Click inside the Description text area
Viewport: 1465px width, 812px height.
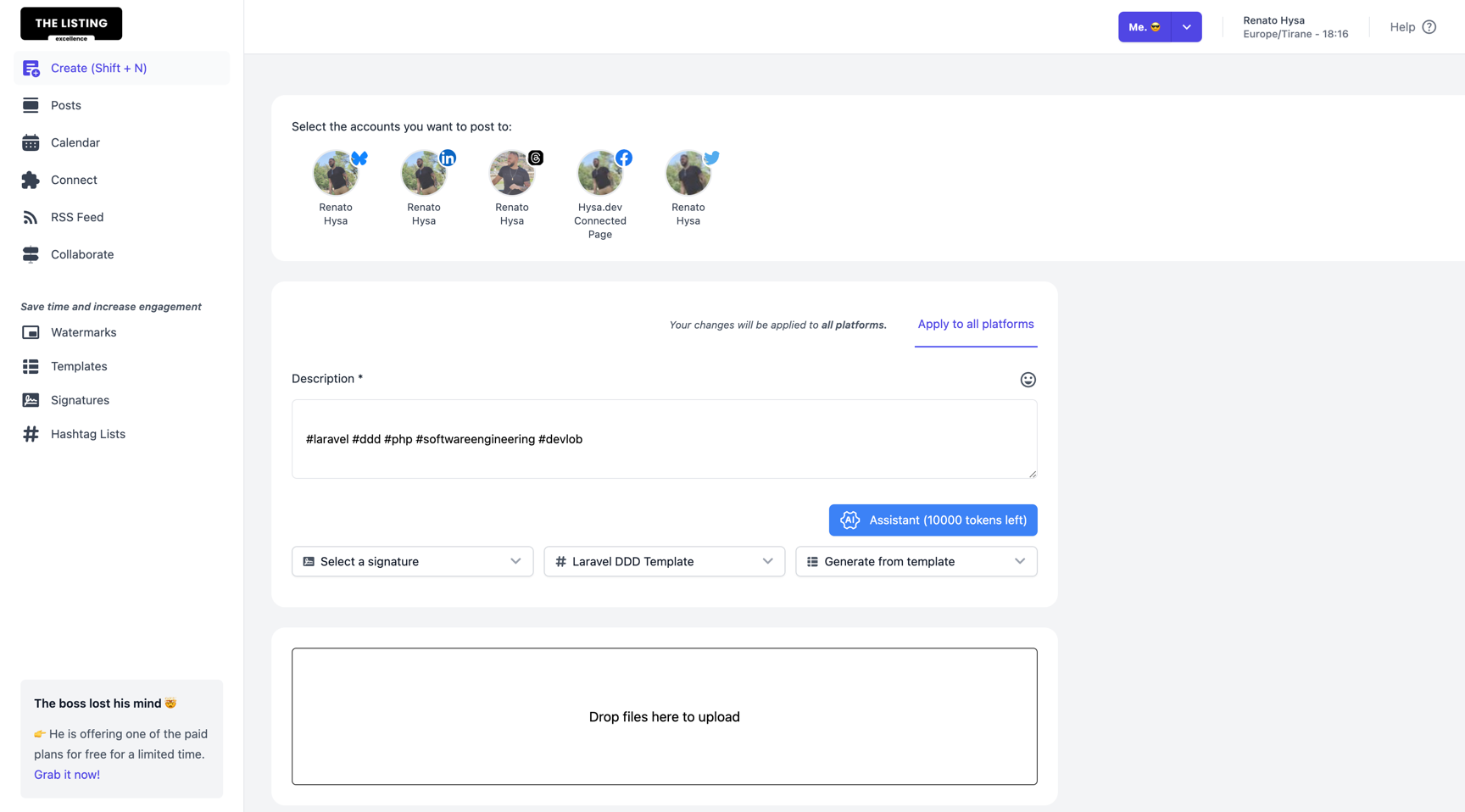664,439
